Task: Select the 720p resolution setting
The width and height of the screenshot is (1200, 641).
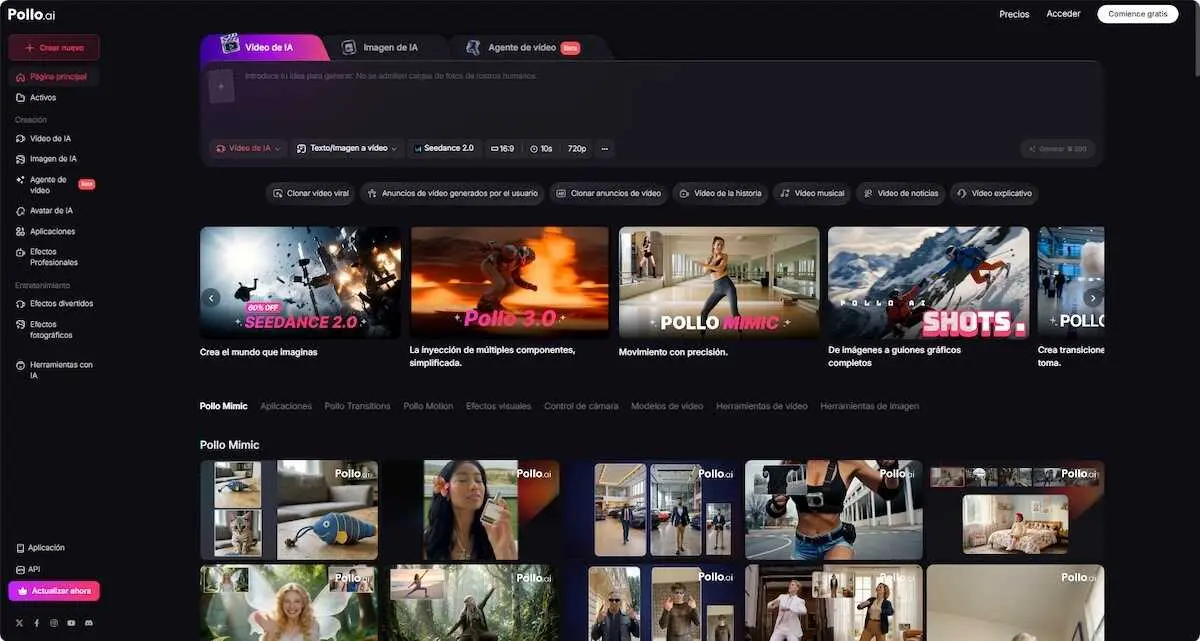Action: point(575,148)
